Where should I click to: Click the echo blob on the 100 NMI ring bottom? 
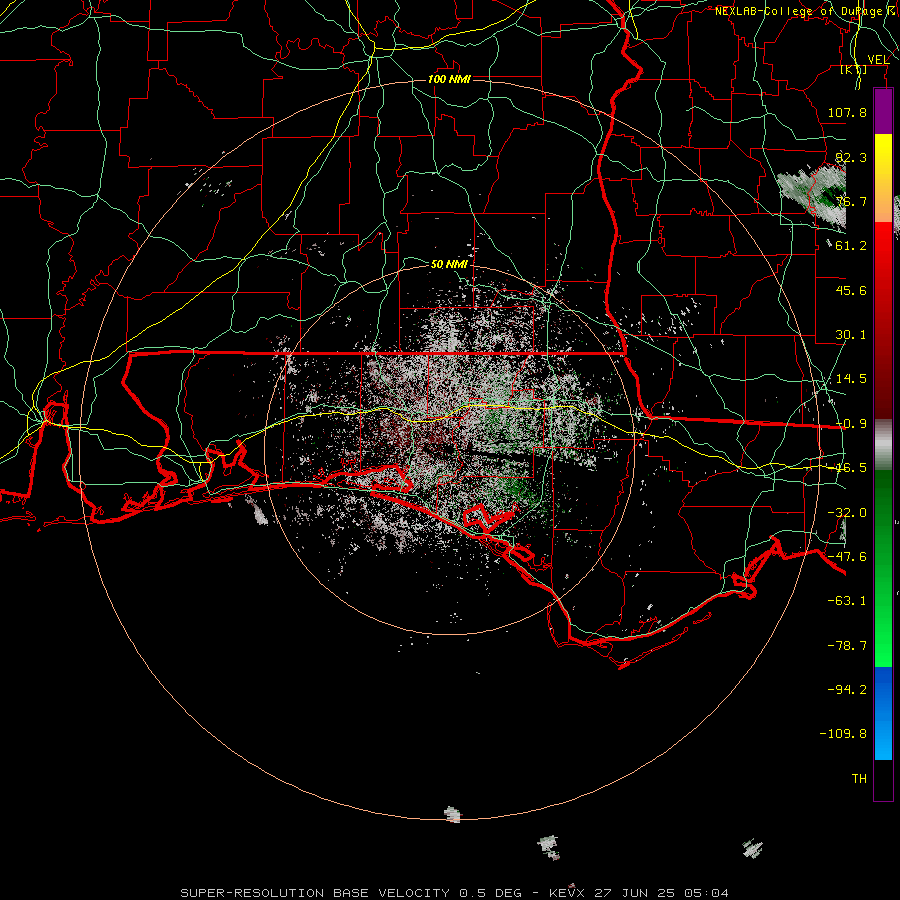452,814
